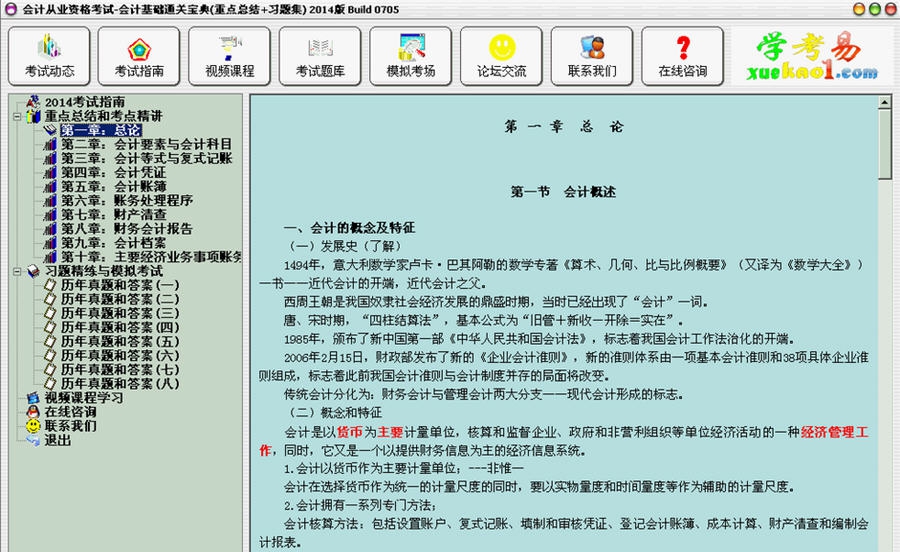Click the 退出 exit tree icon

point(33,440)
